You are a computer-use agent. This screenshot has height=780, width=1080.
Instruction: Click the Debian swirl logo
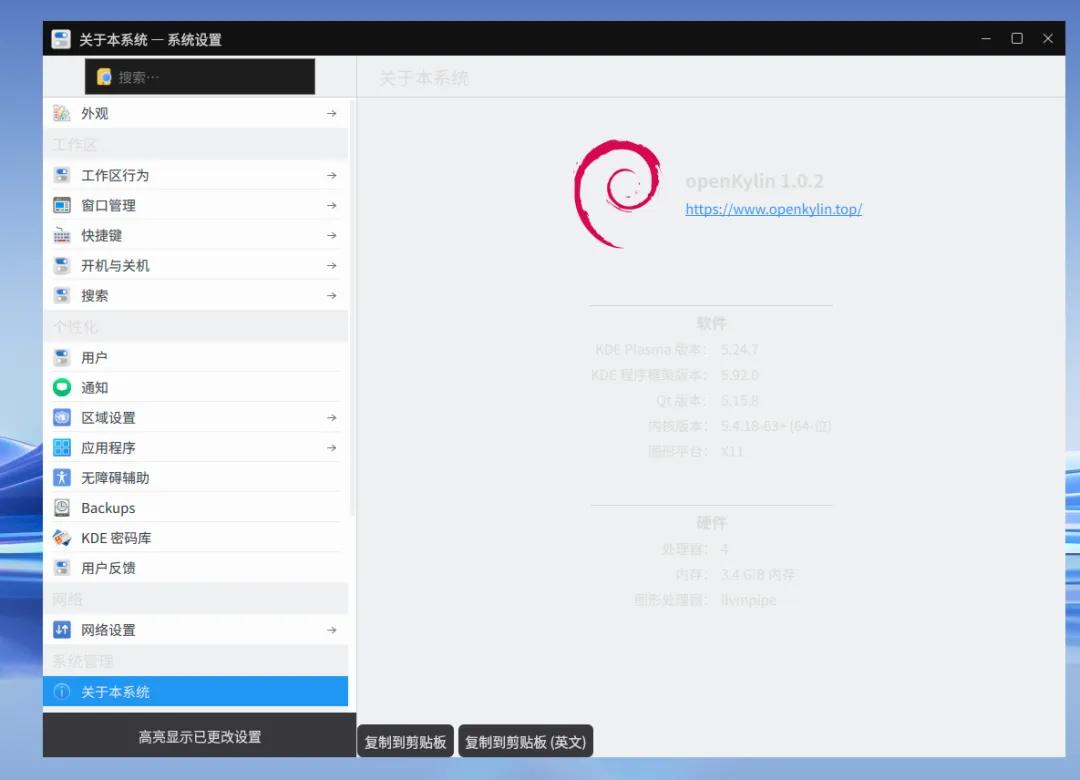pos(617,194)
